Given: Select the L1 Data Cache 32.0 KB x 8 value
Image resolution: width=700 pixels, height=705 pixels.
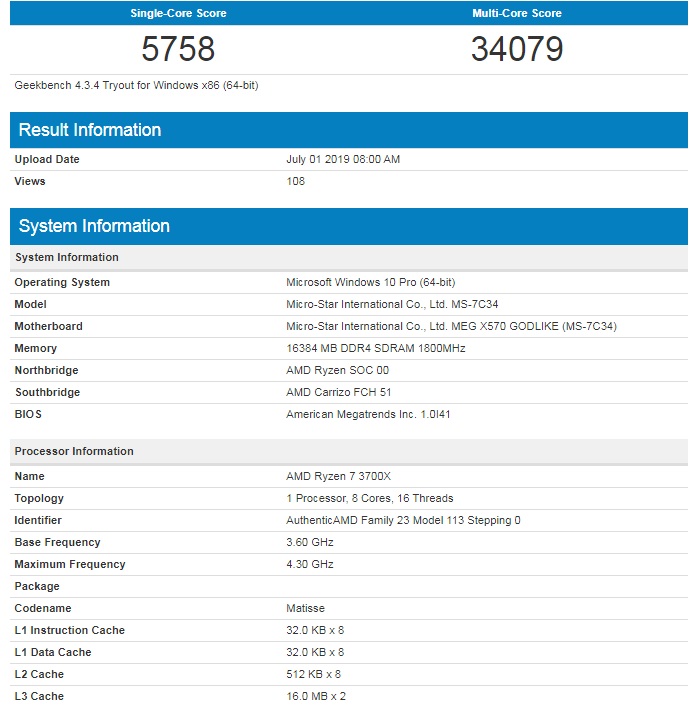Looking at the screenshot, I should coord(315,652).
